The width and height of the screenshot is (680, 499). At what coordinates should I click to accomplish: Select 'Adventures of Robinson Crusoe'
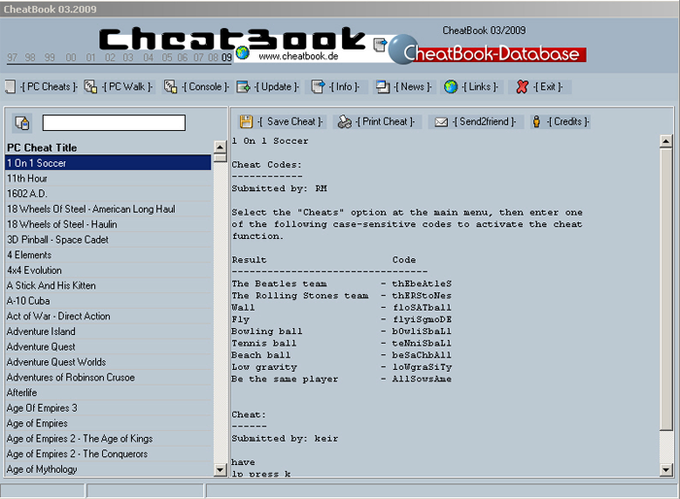coord(108,377)
